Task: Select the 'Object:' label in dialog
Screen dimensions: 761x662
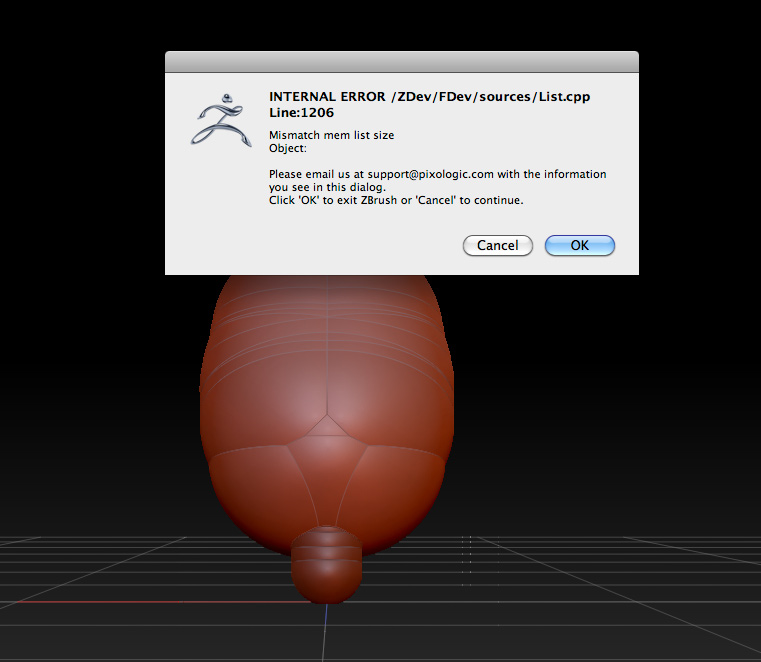Action: [288, 148]
